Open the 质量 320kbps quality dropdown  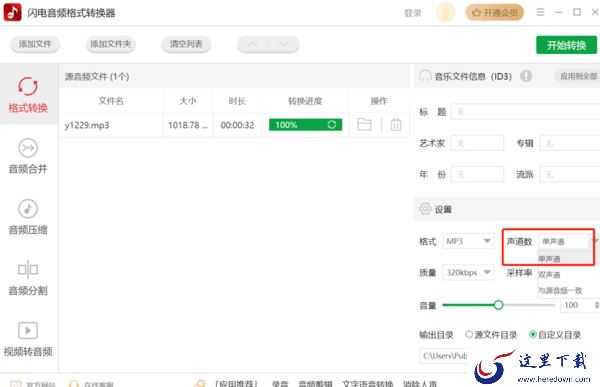tap(468, 273)
